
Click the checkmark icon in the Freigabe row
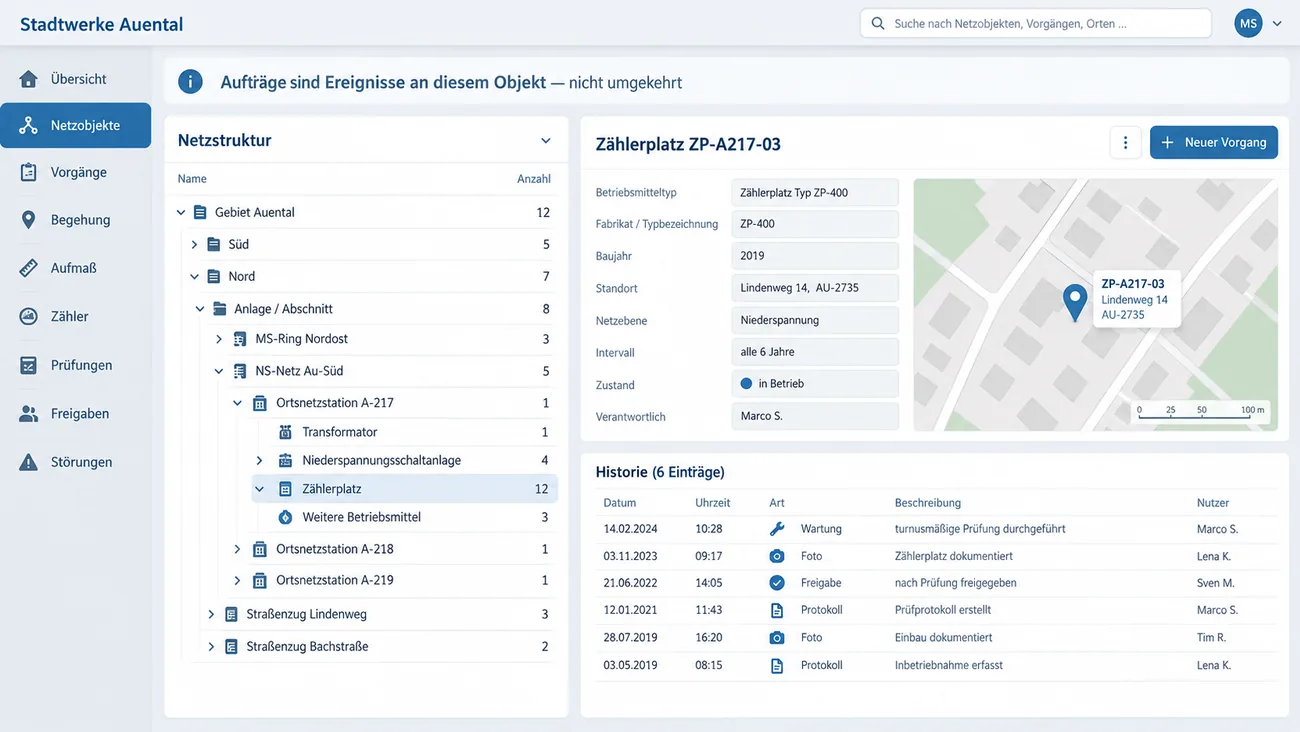[777, 583]
